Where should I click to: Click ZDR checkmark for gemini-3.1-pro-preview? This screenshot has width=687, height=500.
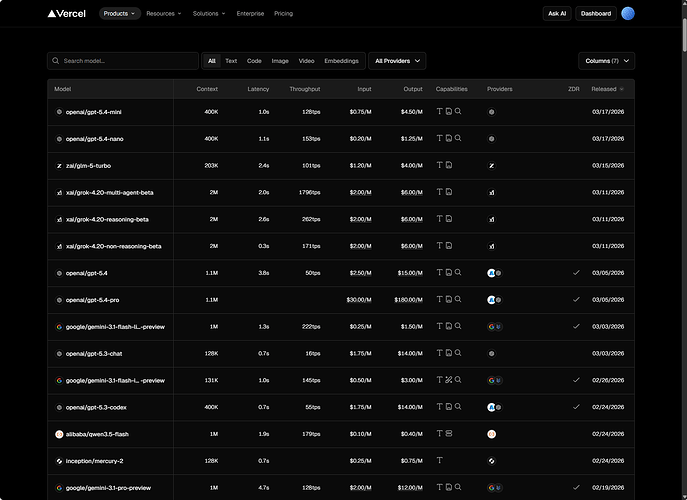pos(576,487)
